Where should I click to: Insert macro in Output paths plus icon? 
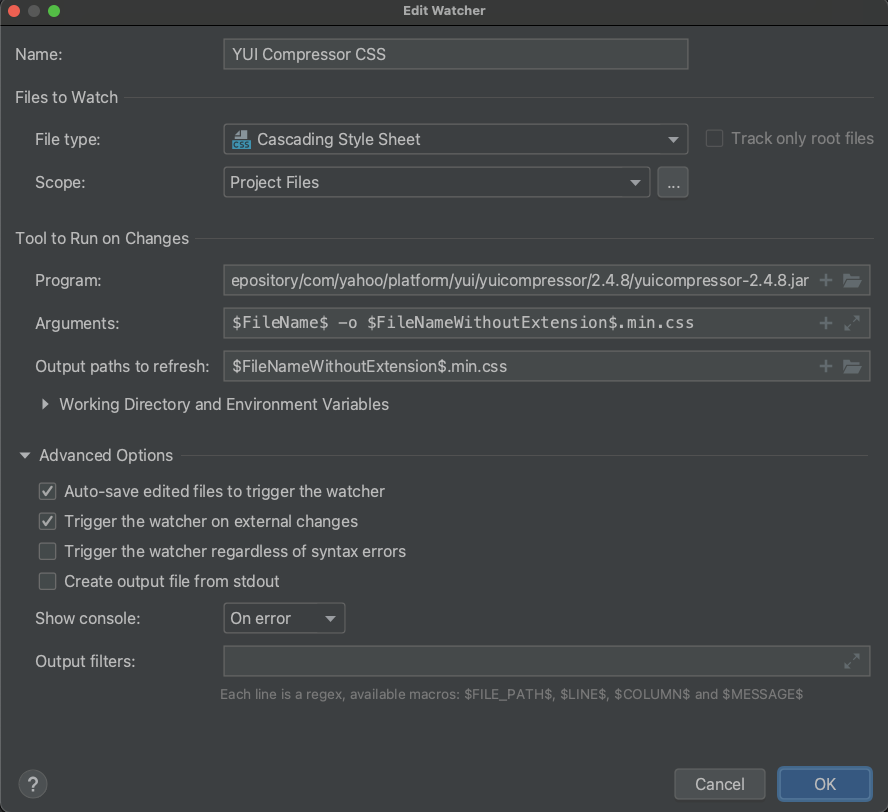826,366
